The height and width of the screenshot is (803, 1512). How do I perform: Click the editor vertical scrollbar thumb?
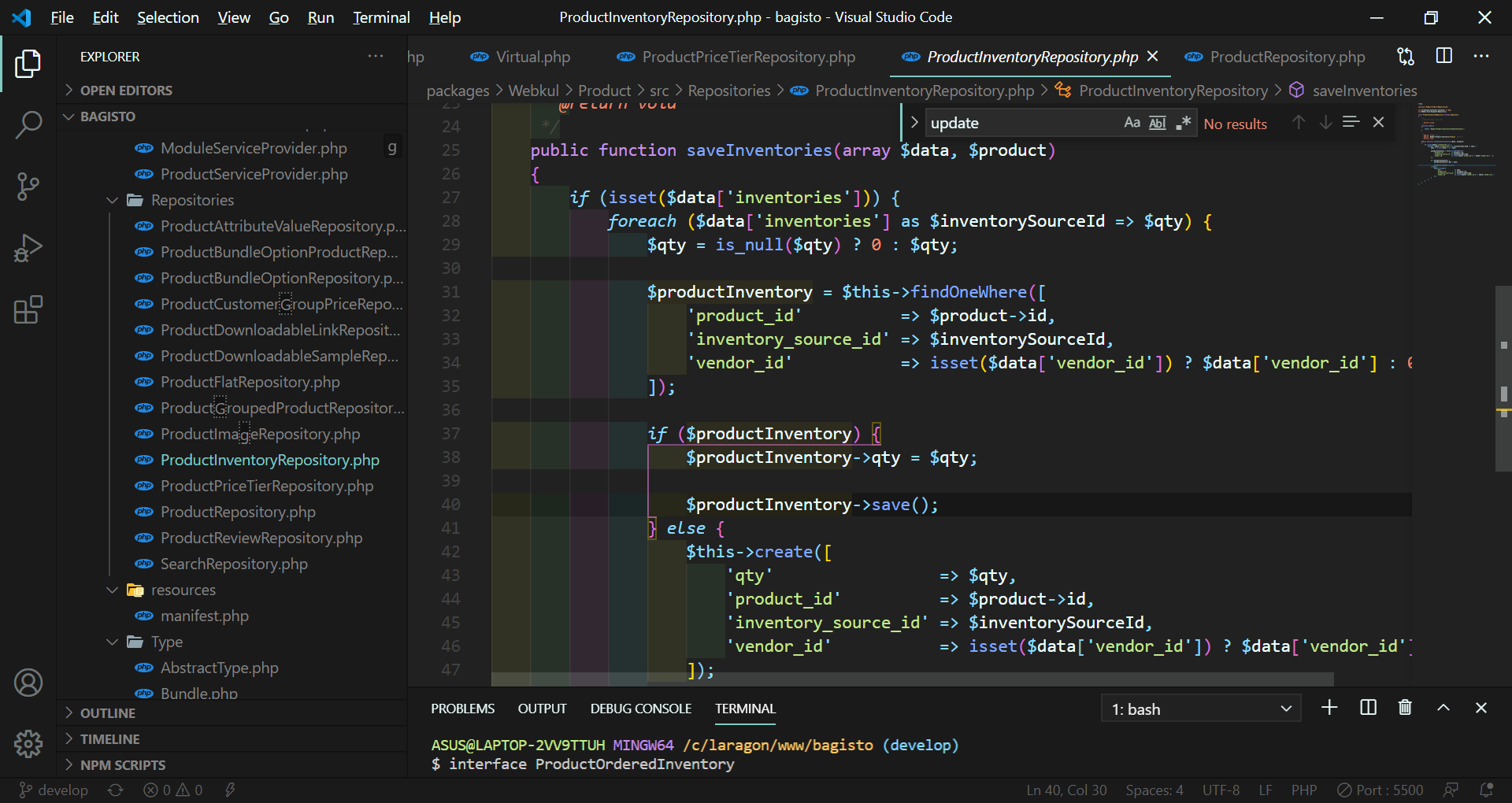click(x=1503, y=379)
